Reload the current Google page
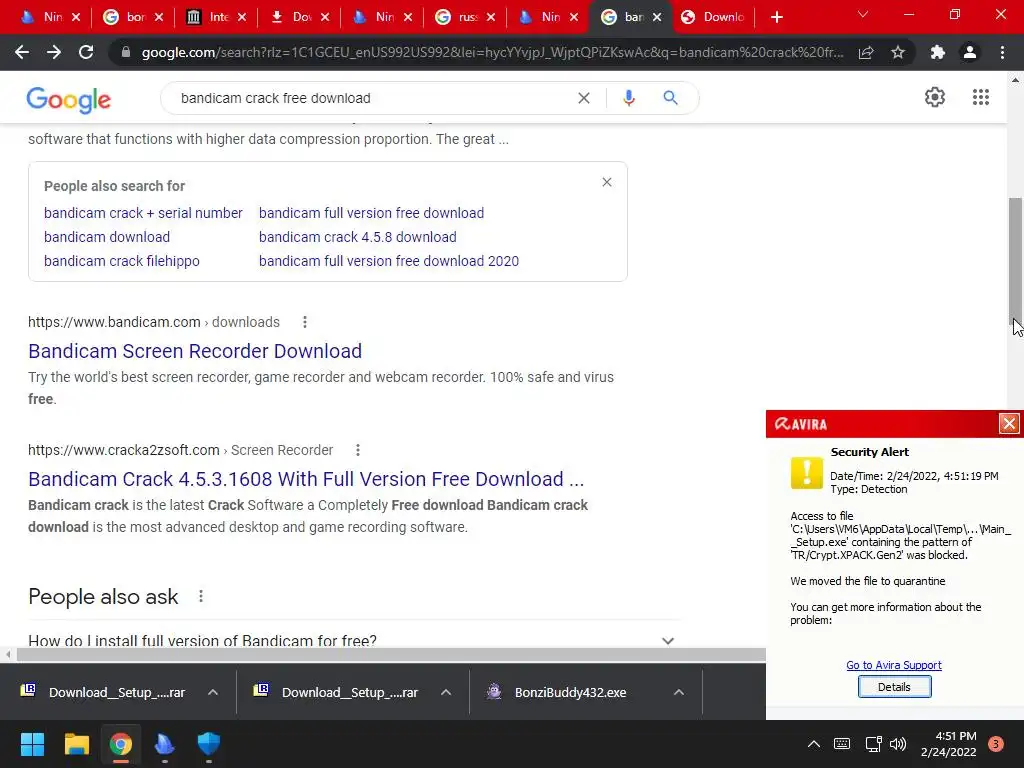 click(86, 52)
